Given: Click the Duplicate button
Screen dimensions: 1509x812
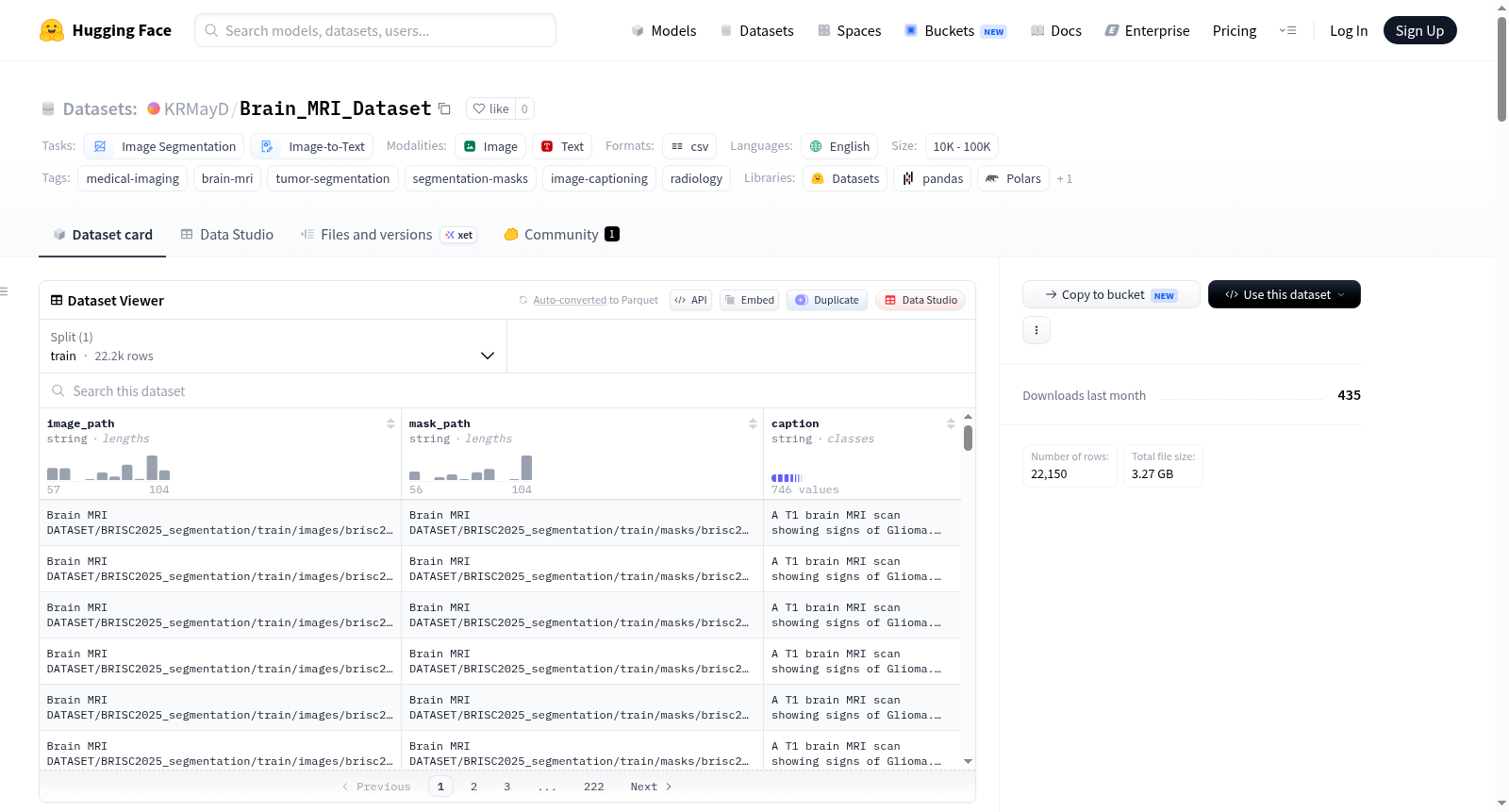Looking at the screenshot, I should pos(827,300).
